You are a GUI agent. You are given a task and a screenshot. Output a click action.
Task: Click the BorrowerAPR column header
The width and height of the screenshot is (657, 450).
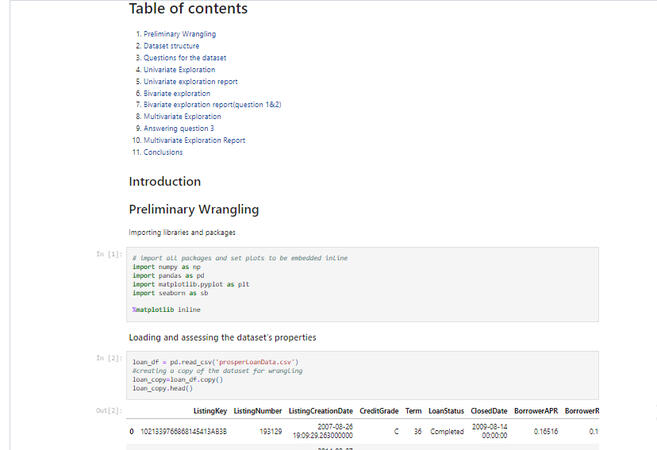click(538, 411)
